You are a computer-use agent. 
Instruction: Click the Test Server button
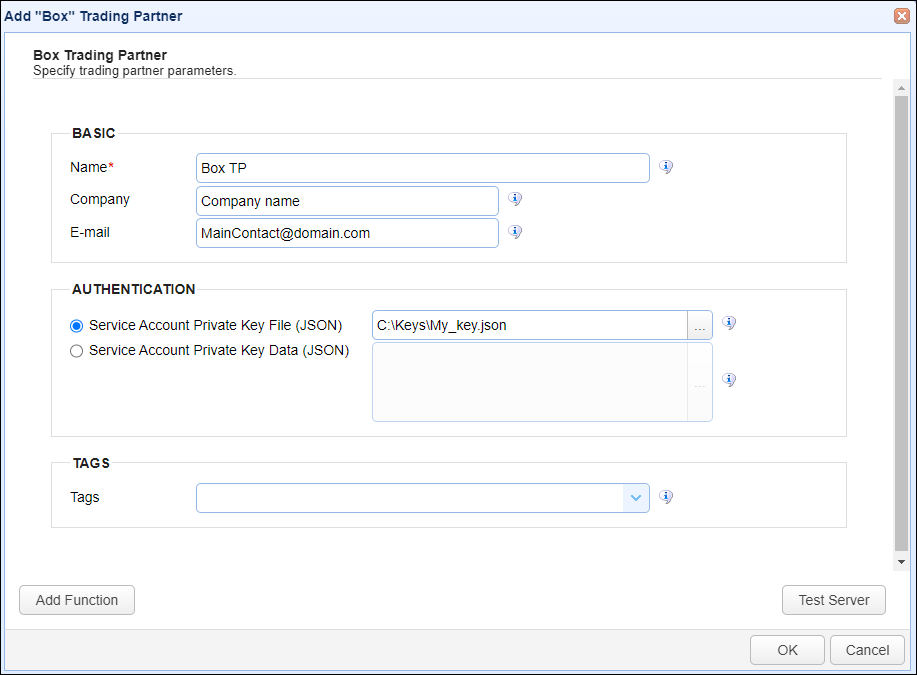click(834, 600)
